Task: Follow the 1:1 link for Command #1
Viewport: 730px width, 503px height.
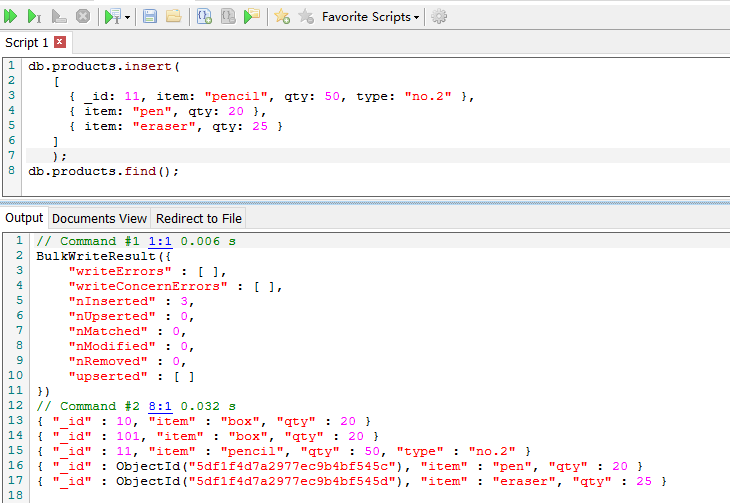Action: [160, 241]
